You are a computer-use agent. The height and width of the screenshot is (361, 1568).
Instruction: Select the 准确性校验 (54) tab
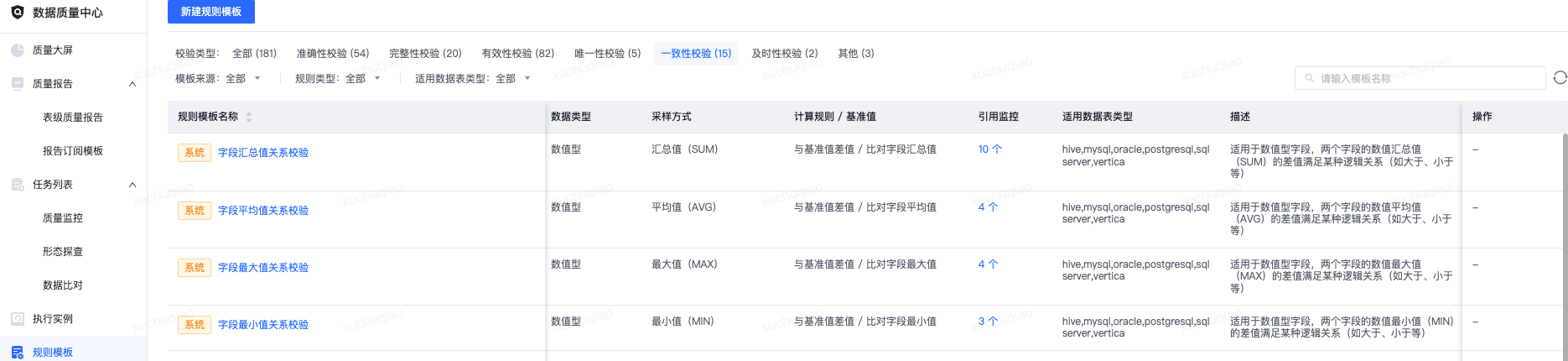[332, 53]
